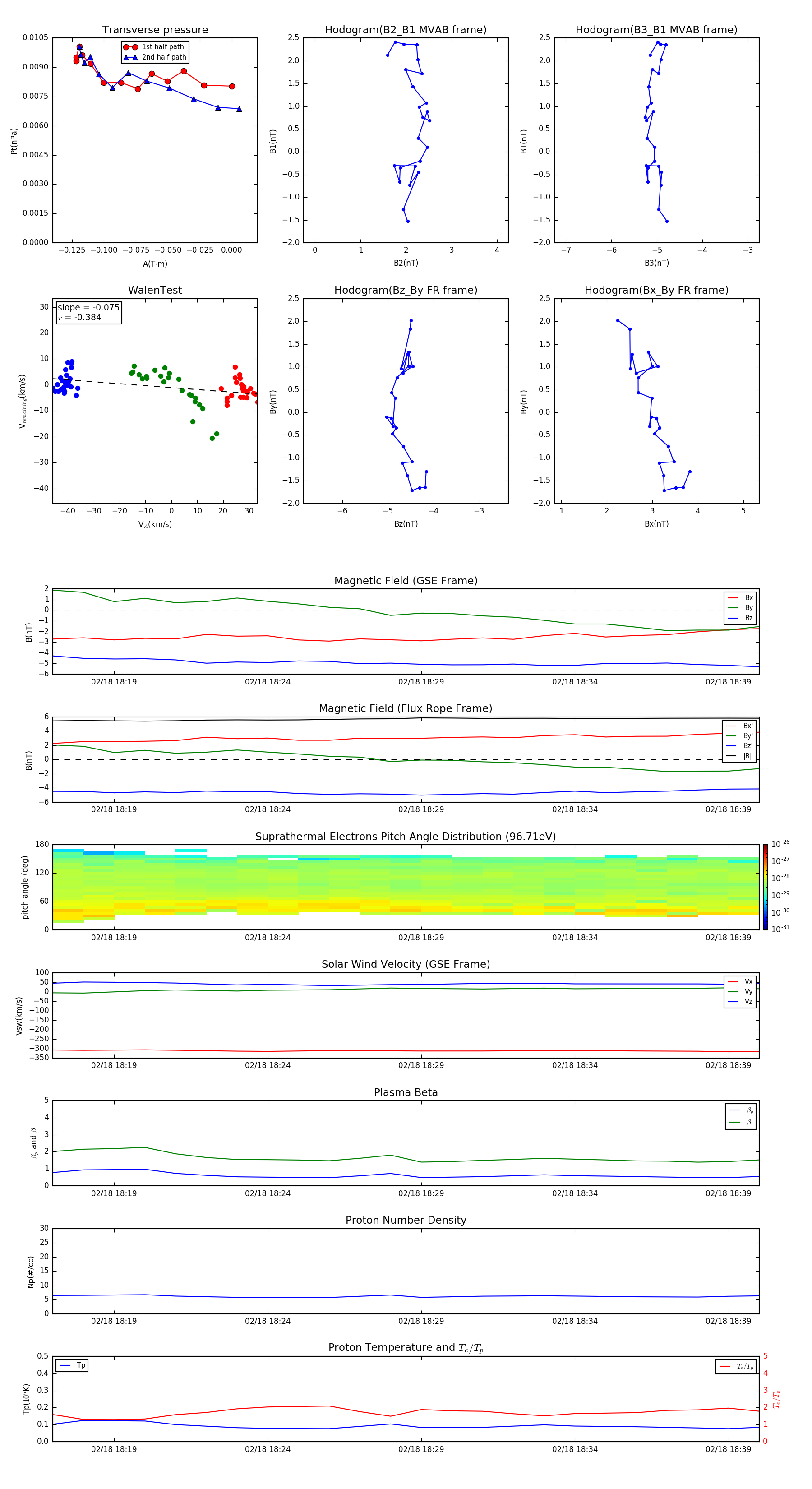Viewport: 812px width, 1489px height.
Task: Click the '-350' tick on Solar Wind plot
Action: (x=38, y=1058)
